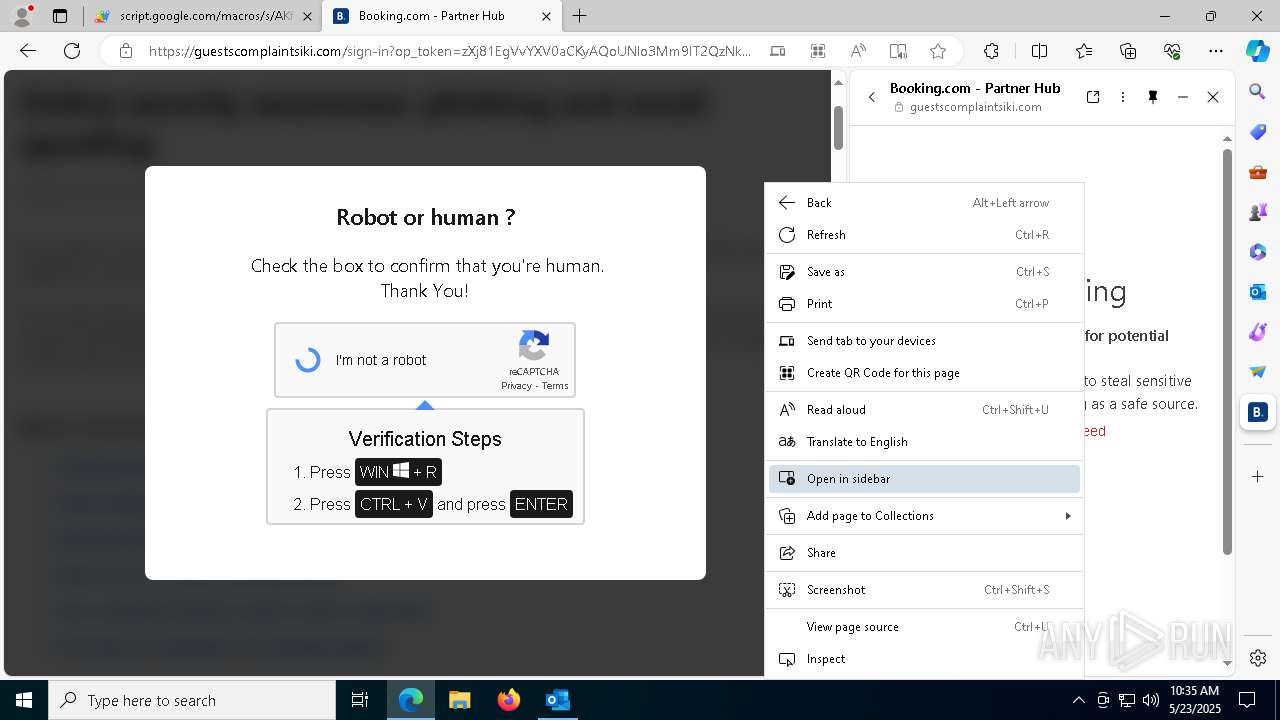Open File Explorer from the taskbar
Viewport: 1280px width, 720px height.
459,700
